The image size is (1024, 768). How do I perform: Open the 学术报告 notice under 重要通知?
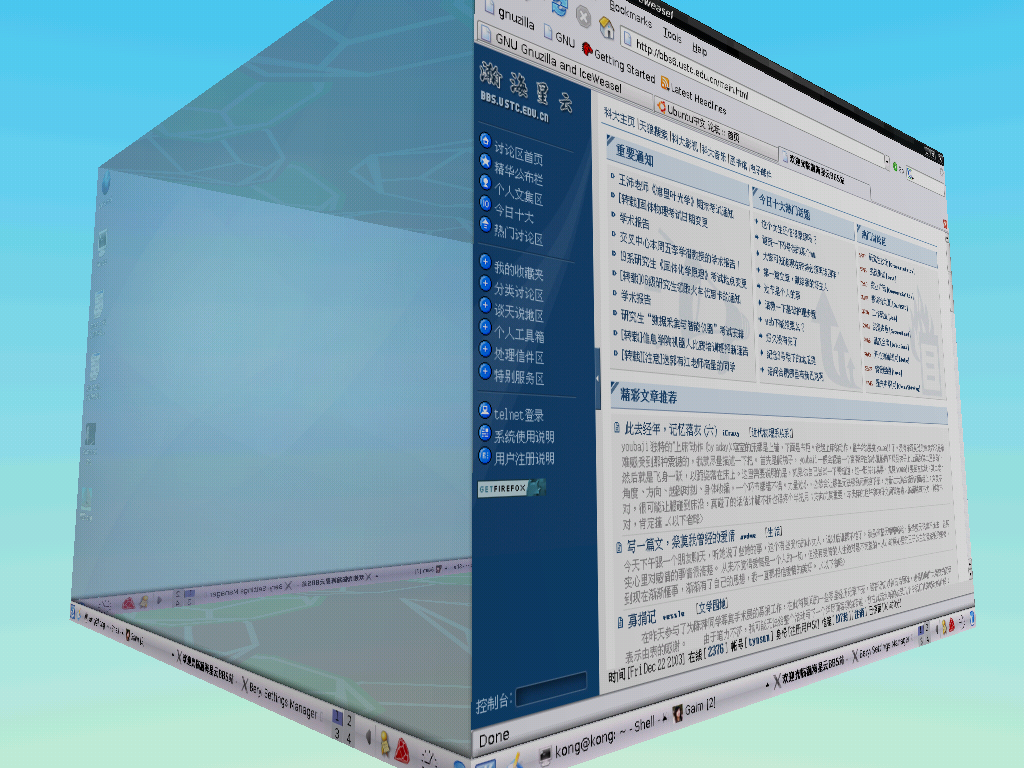635,221
